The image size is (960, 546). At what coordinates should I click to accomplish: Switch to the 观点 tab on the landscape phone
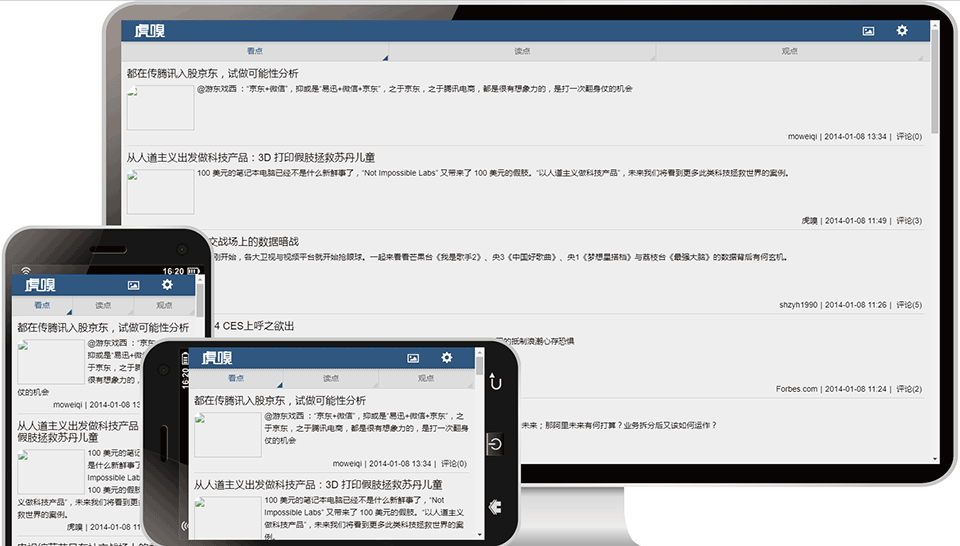point(426,378)
